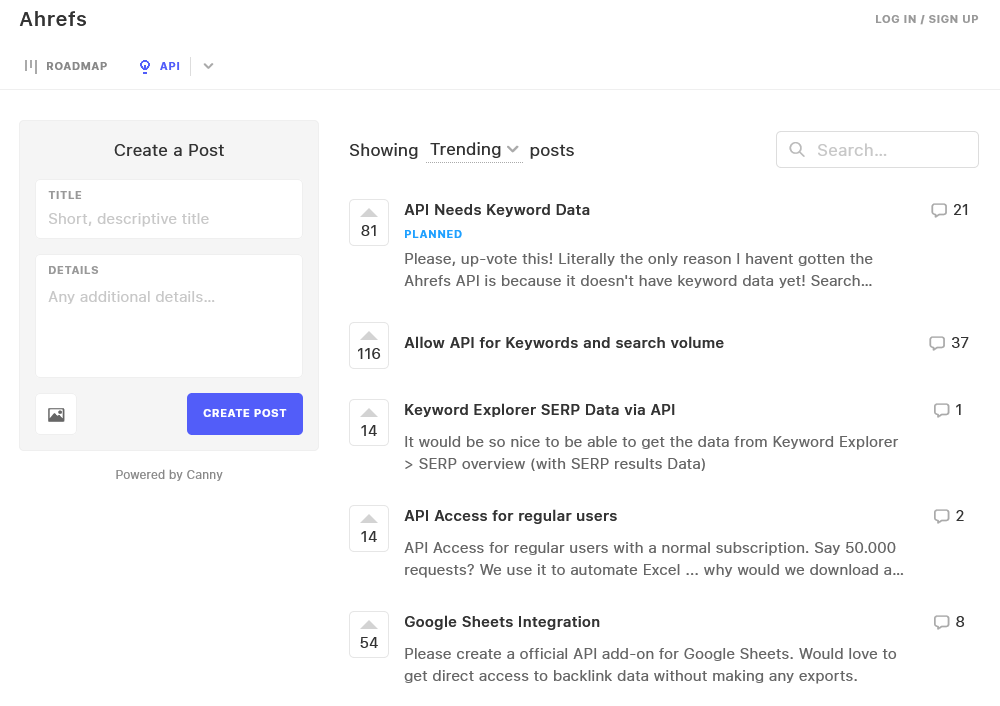
Task: Upvote the Allow API for Keywords post
Action: pyautogui.click(x=369, y=345)
